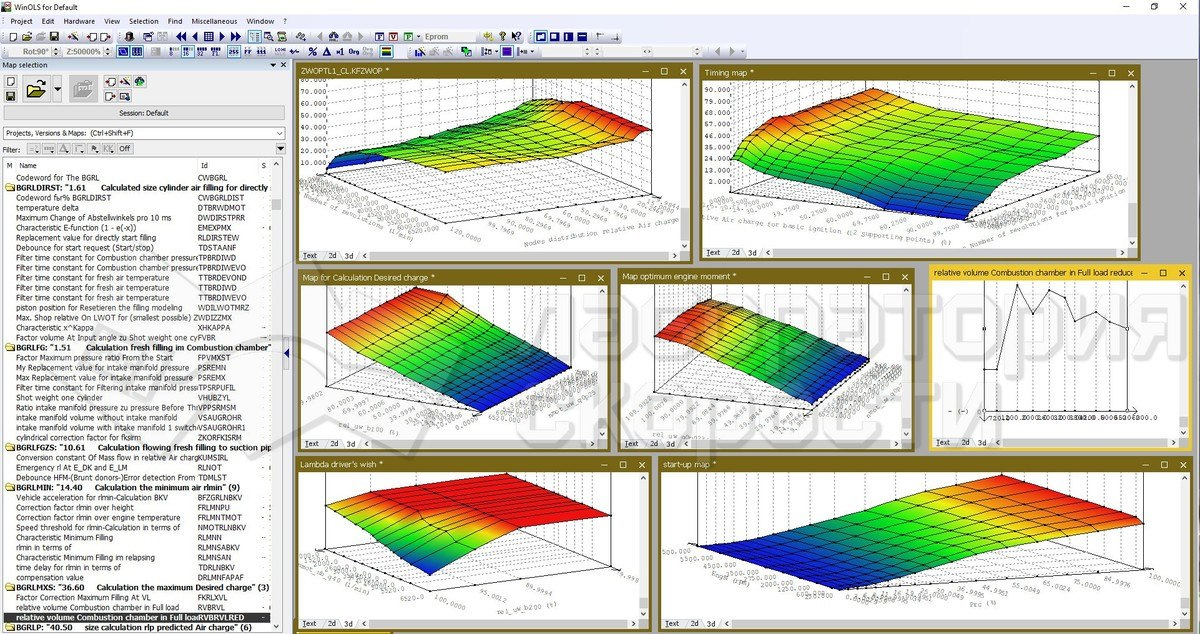
Task: Jump to the last map with the double-right arrow
Action: (236, 36)
